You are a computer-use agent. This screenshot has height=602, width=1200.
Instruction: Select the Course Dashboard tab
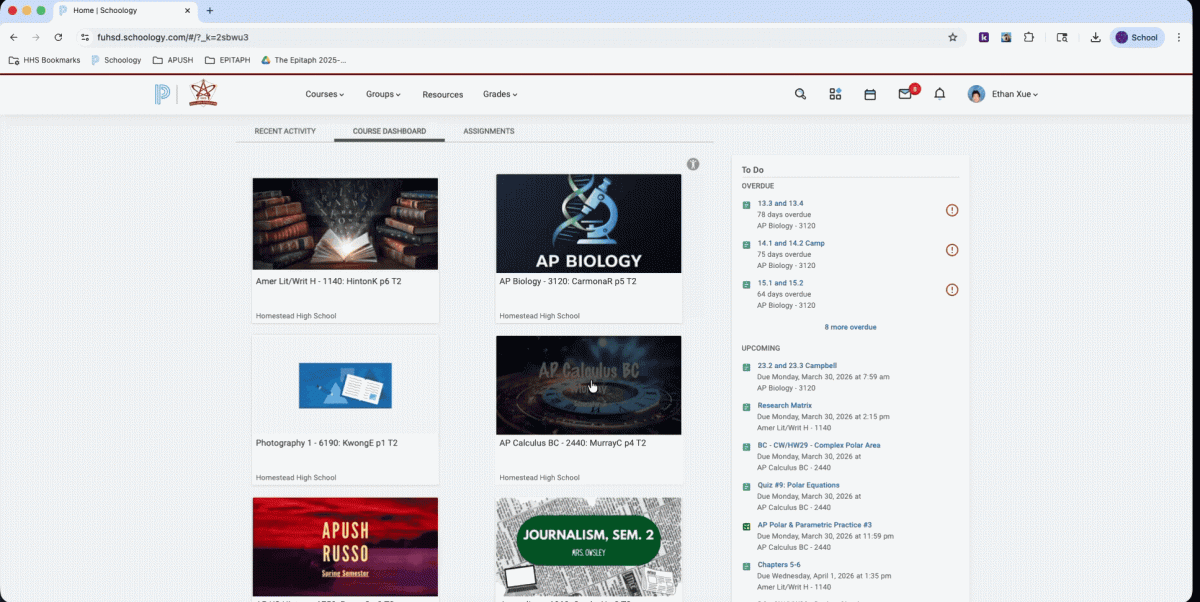coord(389,131)
